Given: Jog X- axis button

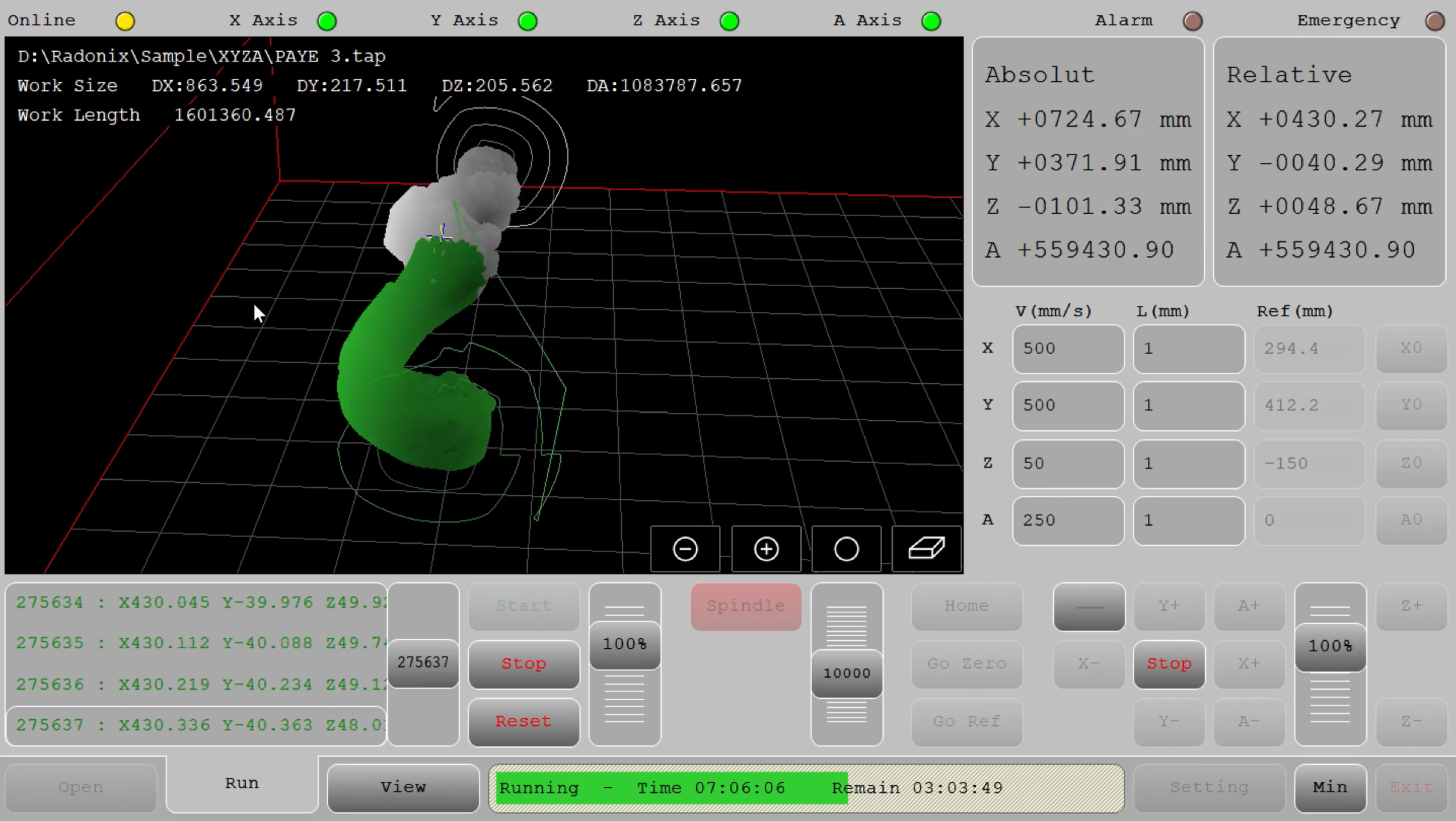Looking at the screenshot, I should click(x=1089, y=664).
